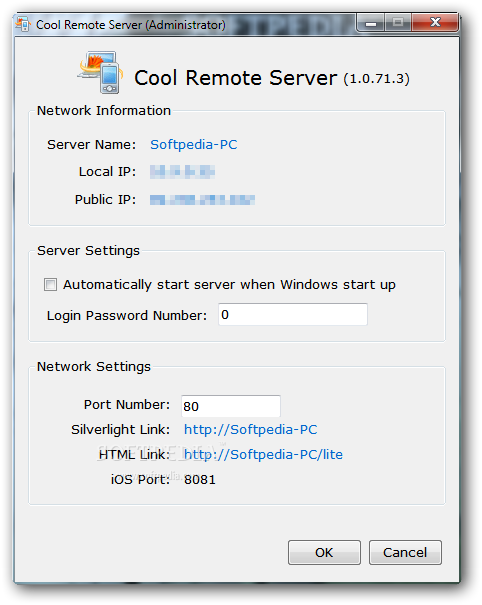This screenshot has height=605, width=482.
Task: Click the 'Silverlight Link:' label
Action: (x=120, y=429)
